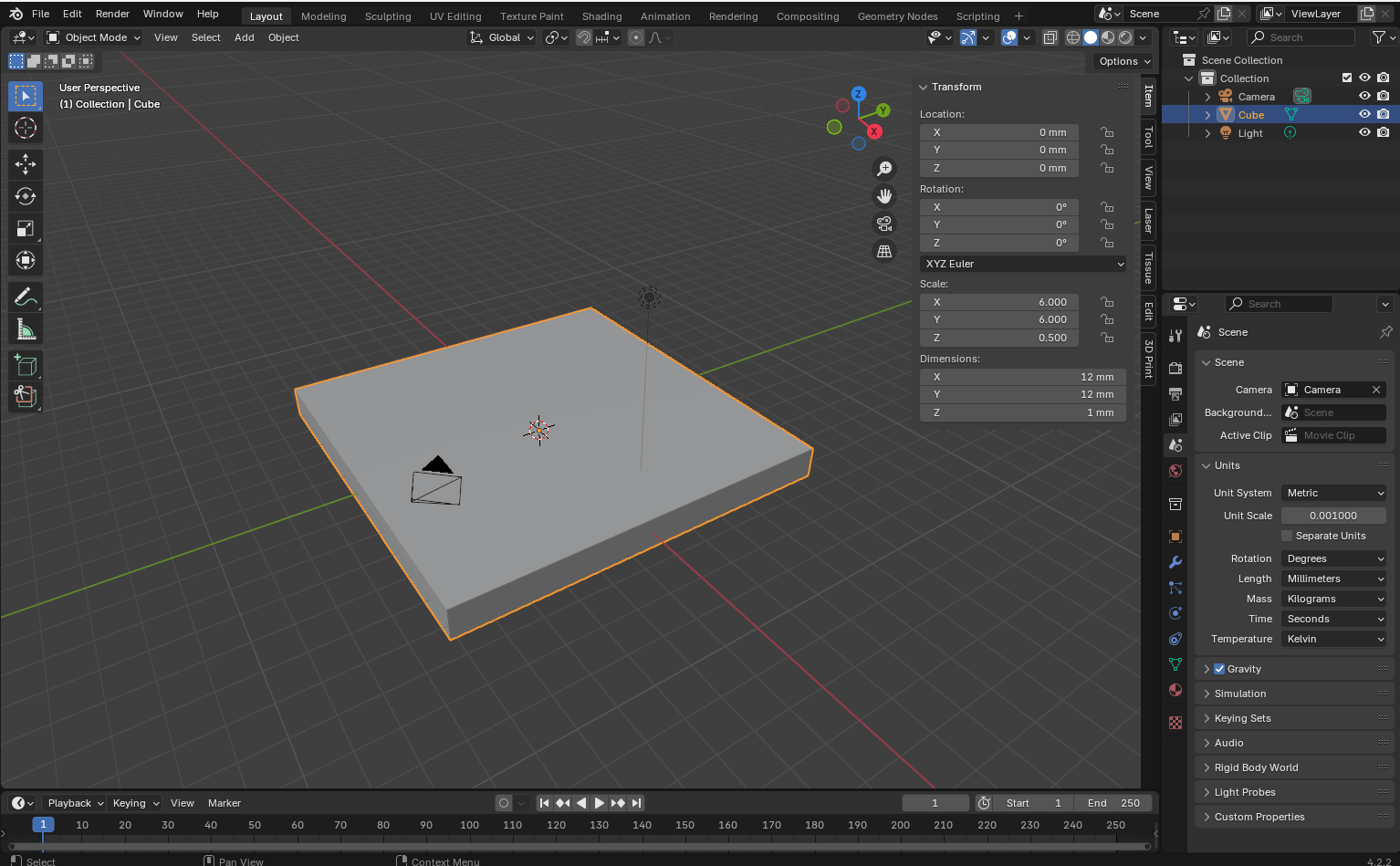Open the Texture properties tab icon
1400x866 pixels.
coord(1175,723)
